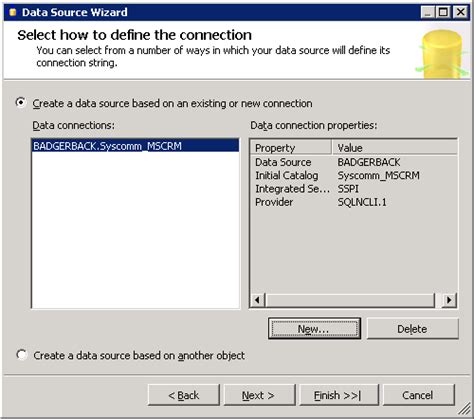The width and height of the screenshot is (474, 419).
Task: Click left arrow of properties scrollbar
Action: coord(258,300)
